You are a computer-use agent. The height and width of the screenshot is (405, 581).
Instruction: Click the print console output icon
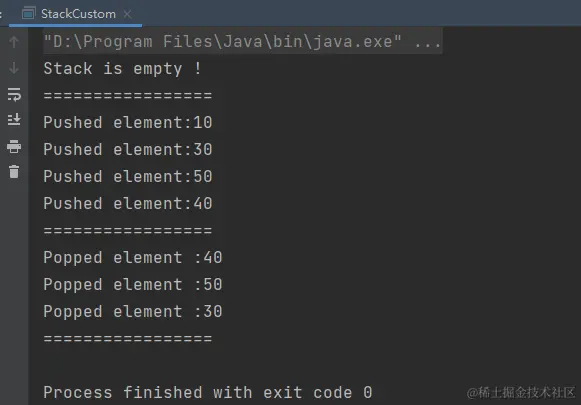click(14, 146)
